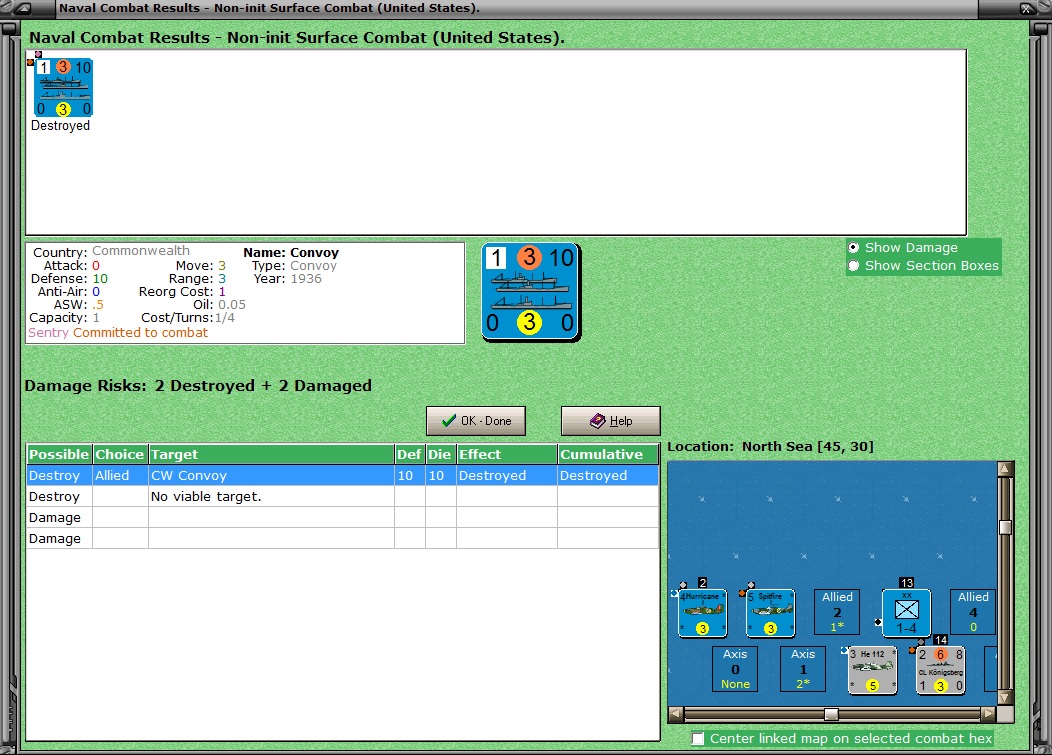Image resolution: width=1052 pixels, height=755 pixels.
Task: Click the Effect column header
Action: 507,454
